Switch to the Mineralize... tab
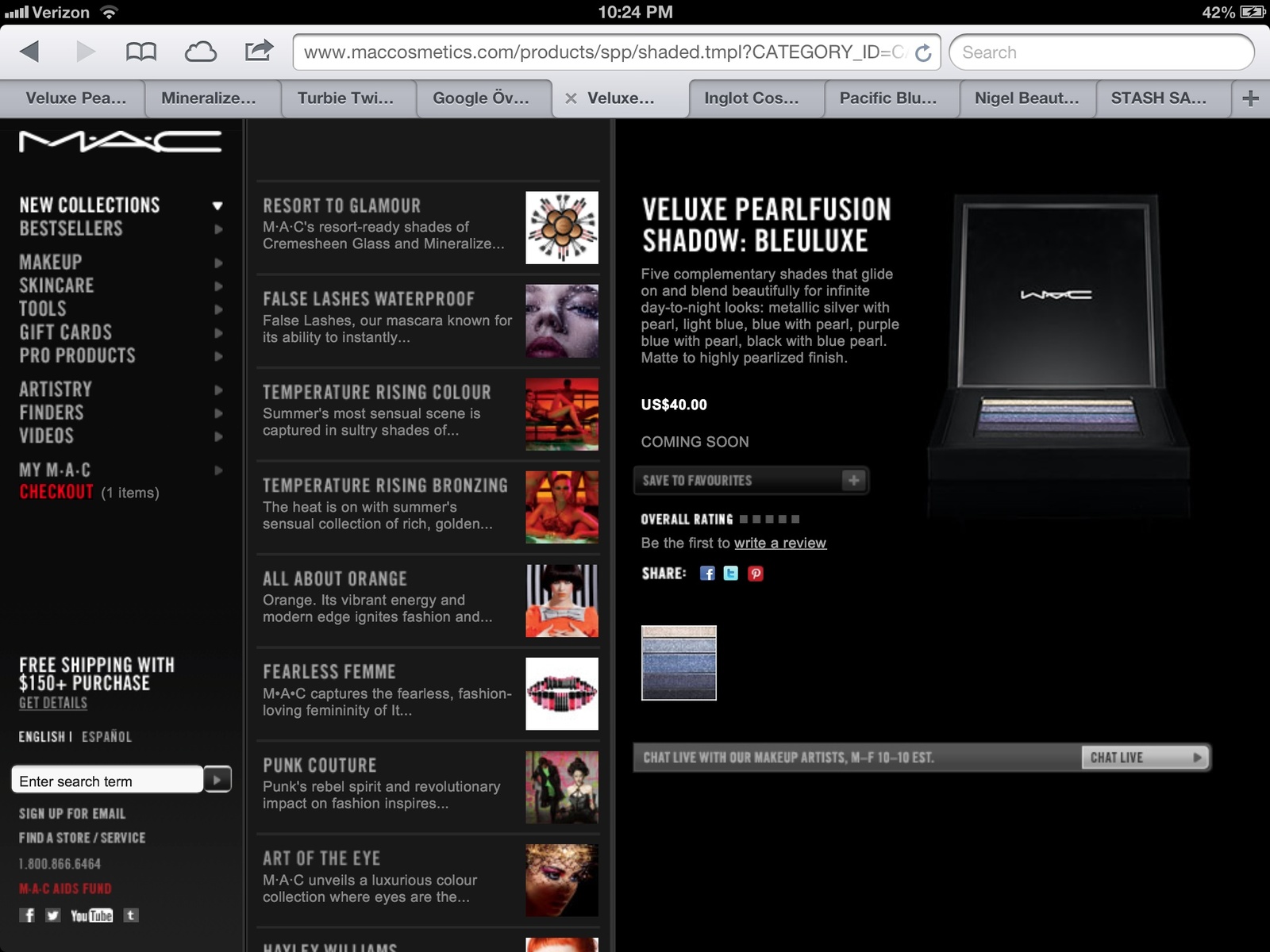1270x952 pixels. (x=214, y=98)
